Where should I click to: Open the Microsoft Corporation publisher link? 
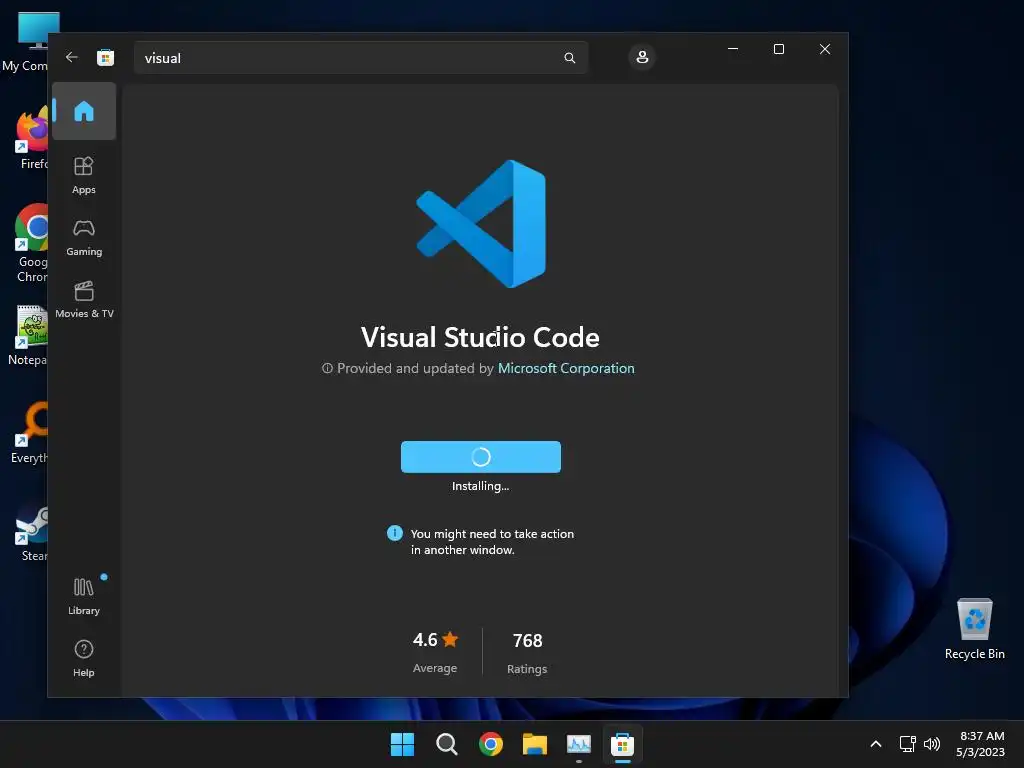(566, 368)
